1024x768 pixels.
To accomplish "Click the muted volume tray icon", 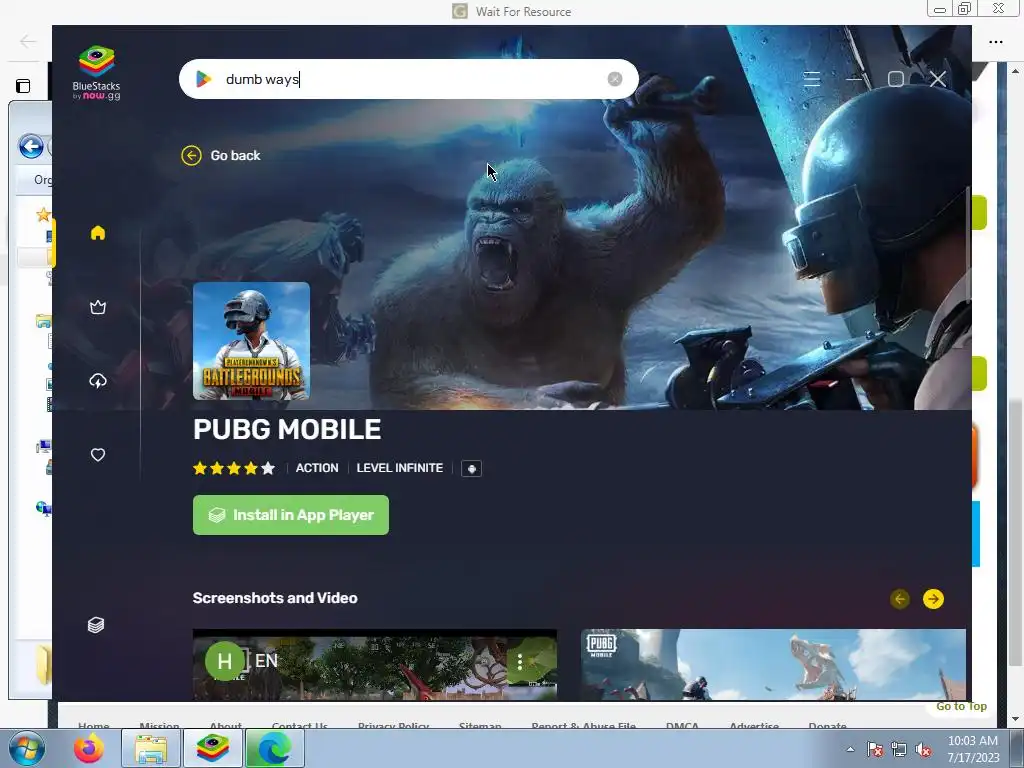I will pyautogui.click(x=923, y=749).
